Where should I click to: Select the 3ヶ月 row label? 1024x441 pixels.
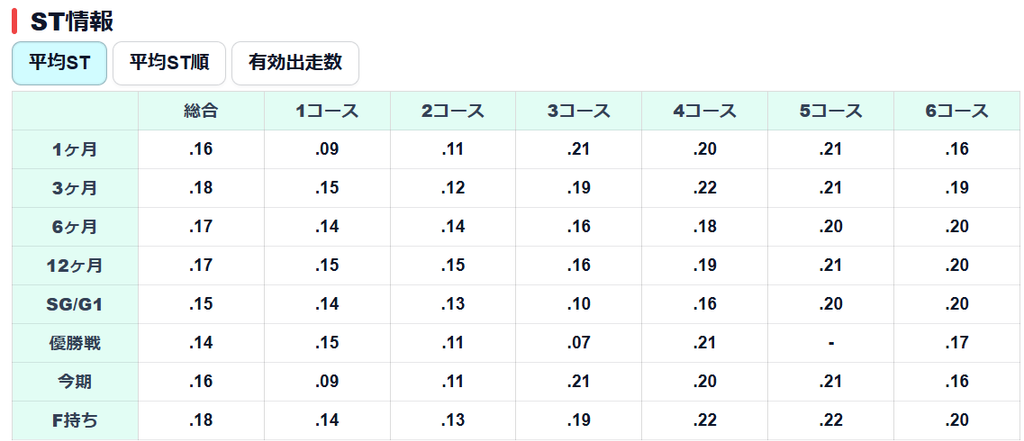pyautogui.click(x=75, y=188)
